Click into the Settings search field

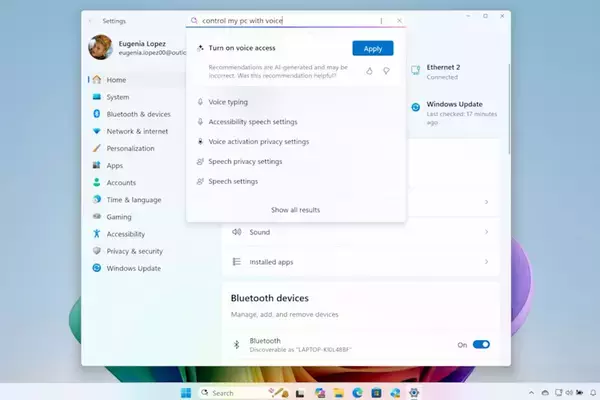pos(295,21)
